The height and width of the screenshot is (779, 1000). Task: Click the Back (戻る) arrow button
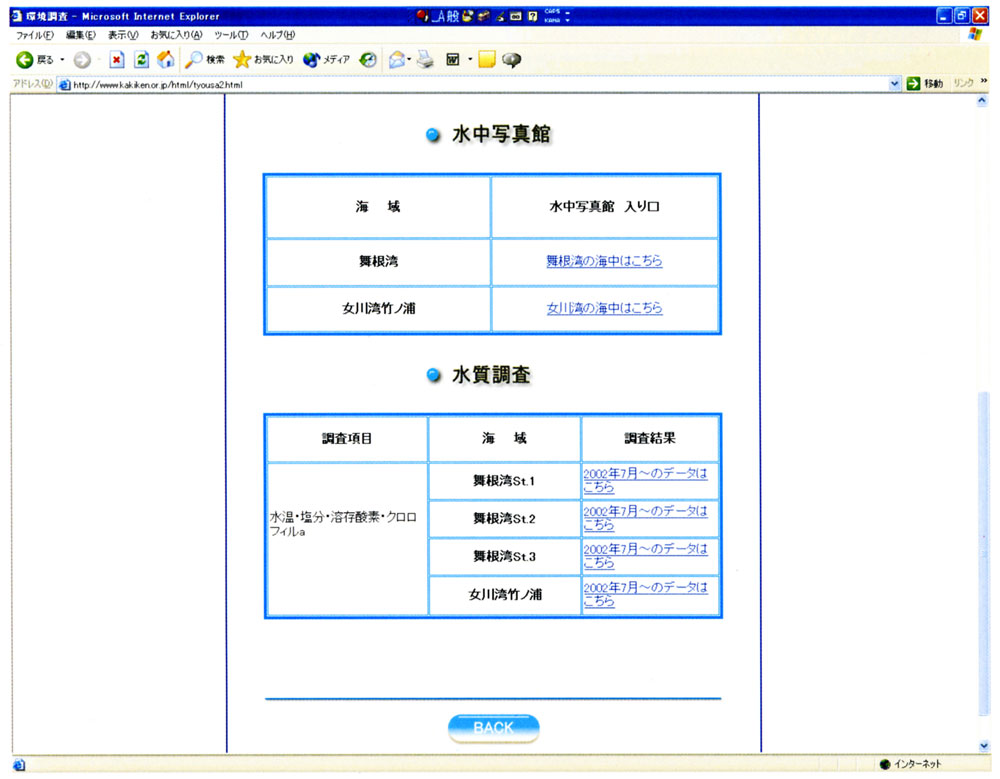point(34,60)
